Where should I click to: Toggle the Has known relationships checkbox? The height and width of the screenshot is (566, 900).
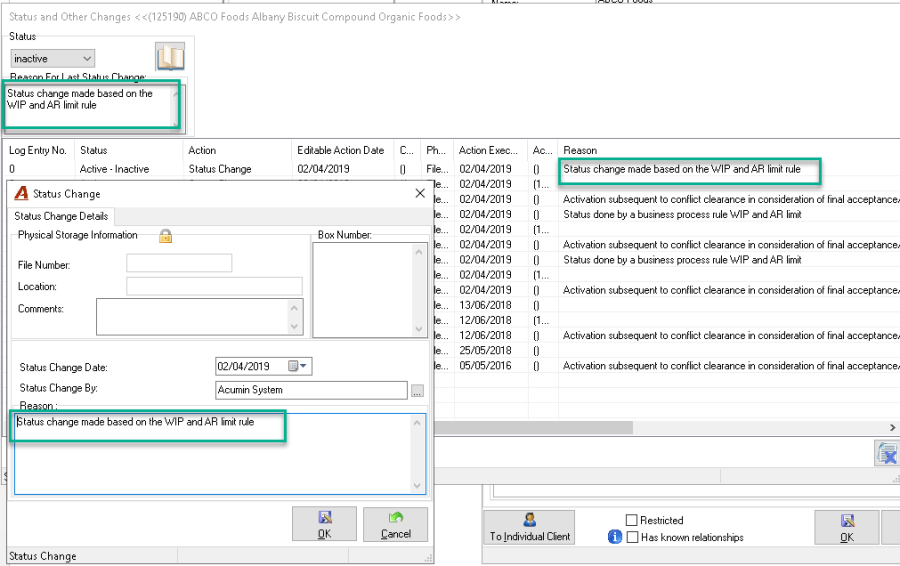coord(633,537)
